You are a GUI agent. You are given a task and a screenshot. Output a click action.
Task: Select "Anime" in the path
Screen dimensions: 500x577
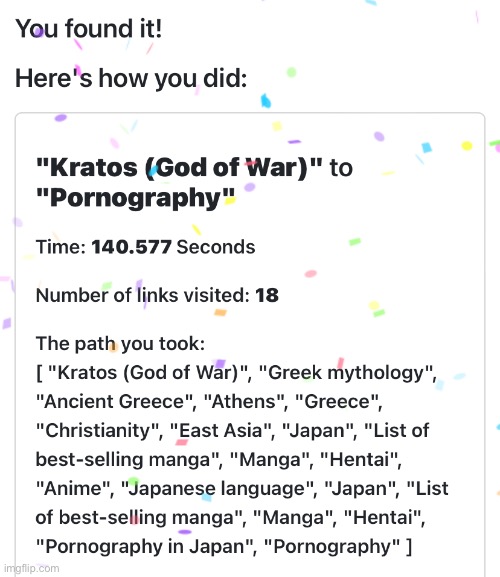click(73, 488)
